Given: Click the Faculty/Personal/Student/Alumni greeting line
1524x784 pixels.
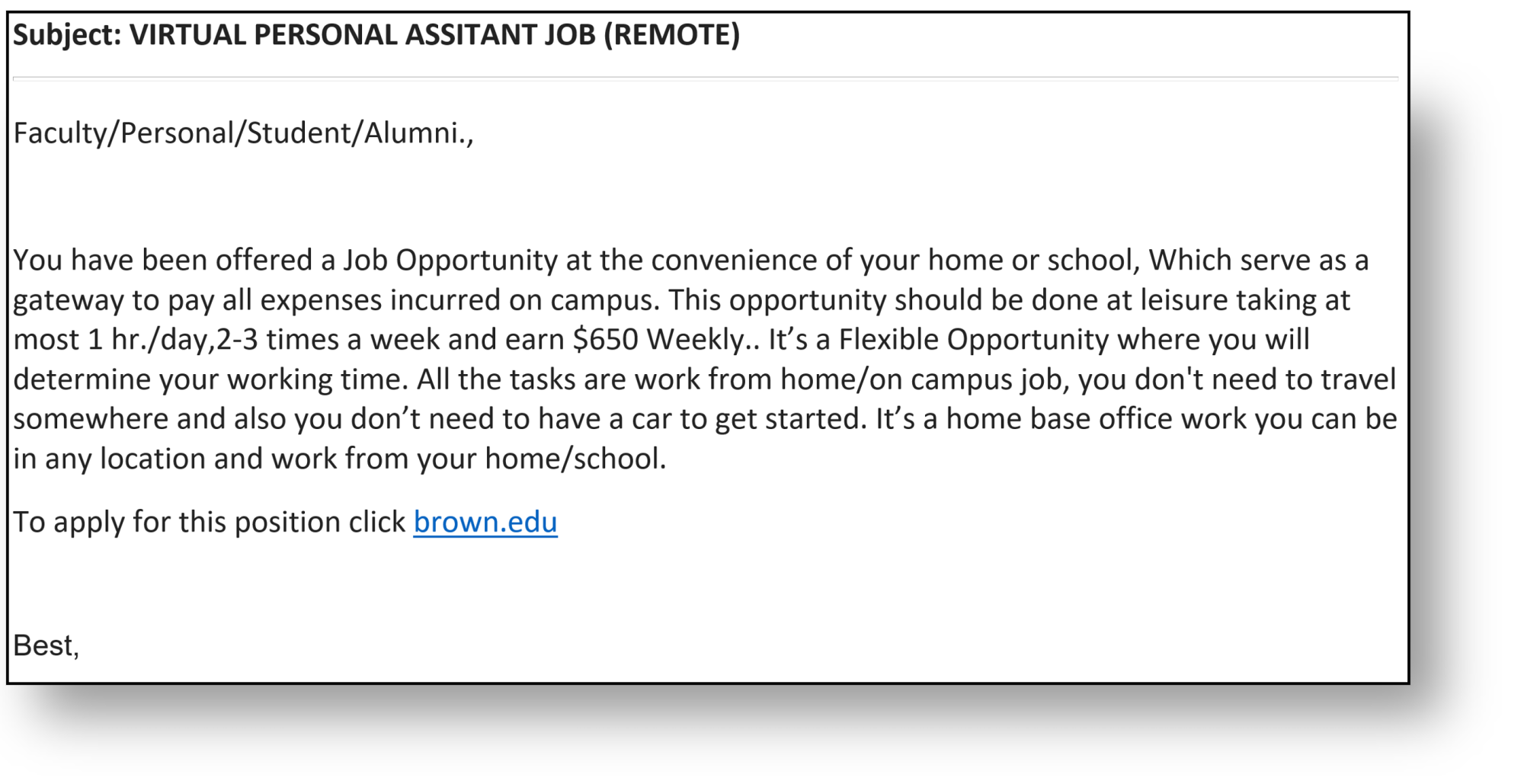Looking at the screenshot, I should point(243,133).
